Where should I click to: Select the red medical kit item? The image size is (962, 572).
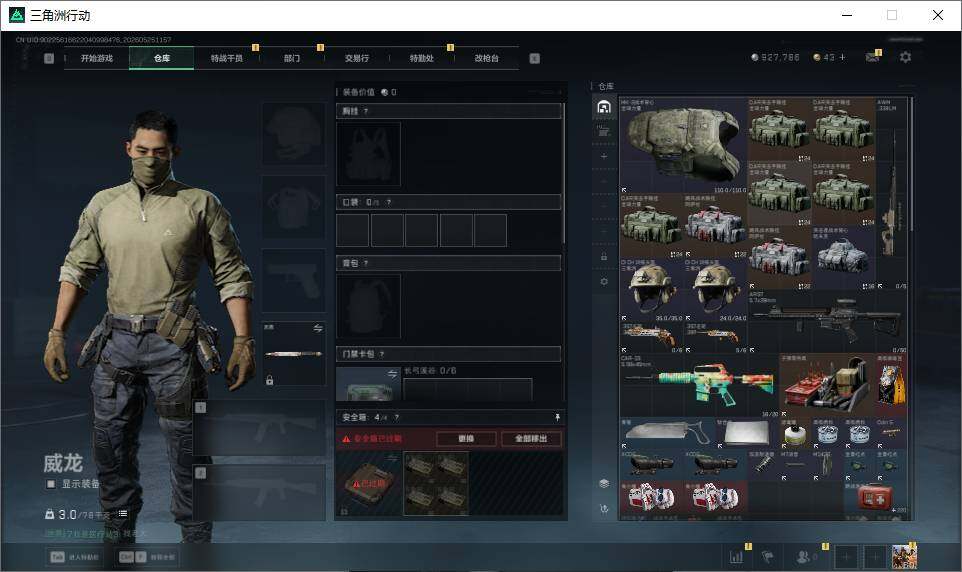pyautogui.click(x=875, y=497)
